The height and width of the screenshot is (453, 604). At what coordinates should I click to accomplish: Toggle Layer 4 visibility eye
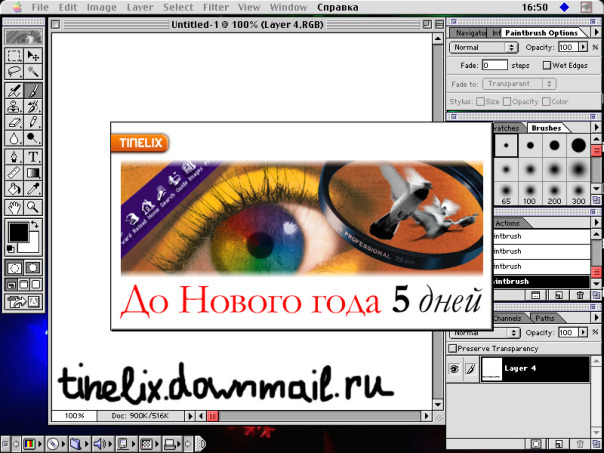(455, 369)
